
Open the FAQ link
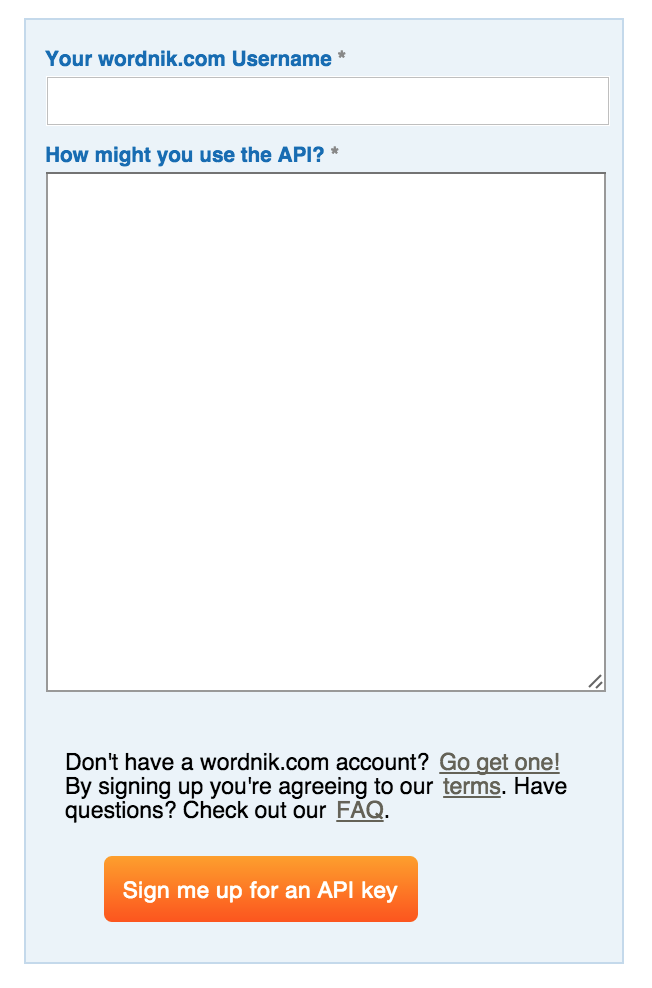pos(360,810)
